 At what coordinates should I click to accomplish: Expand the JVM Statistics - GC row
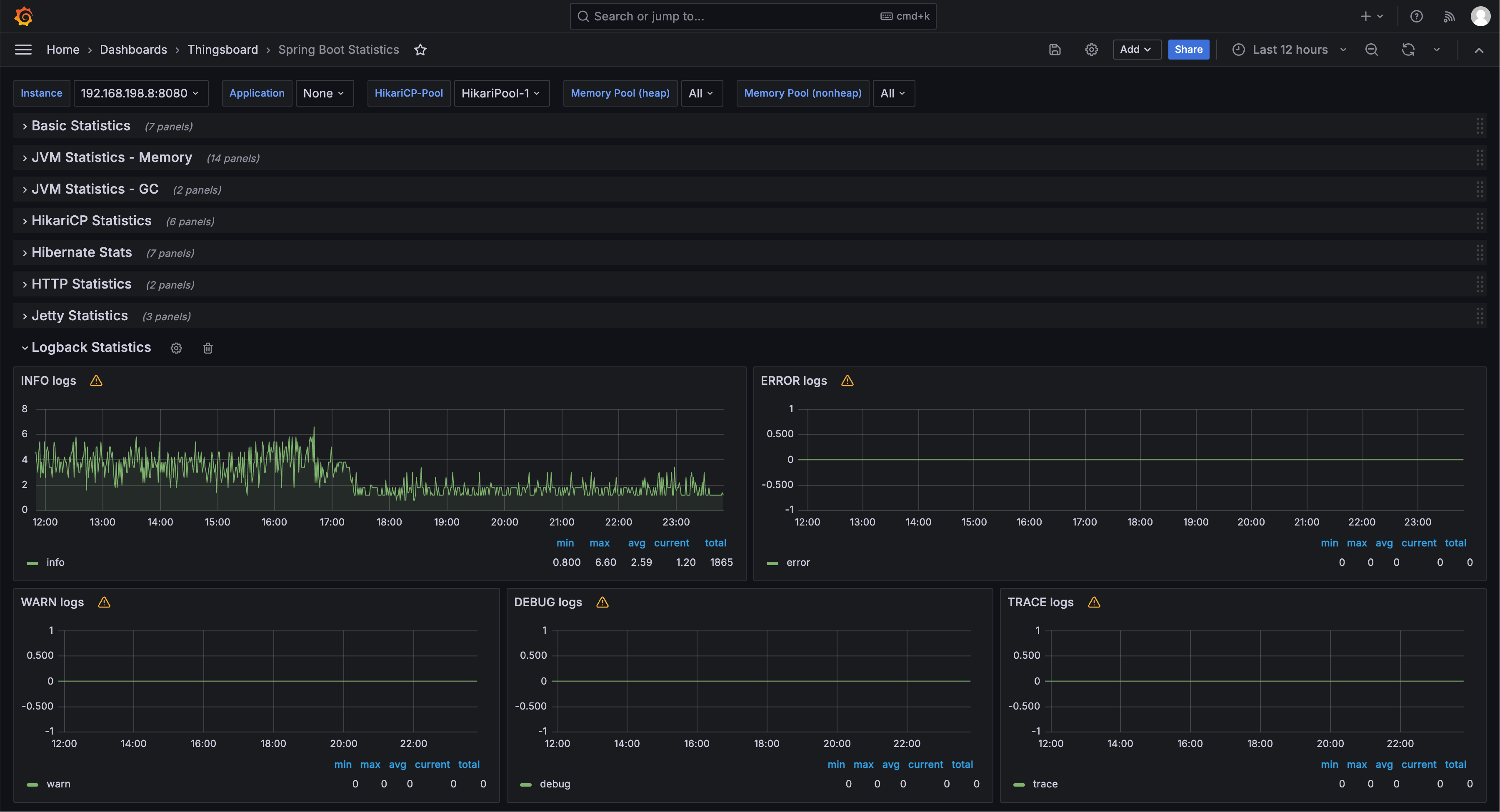point(95,189)
